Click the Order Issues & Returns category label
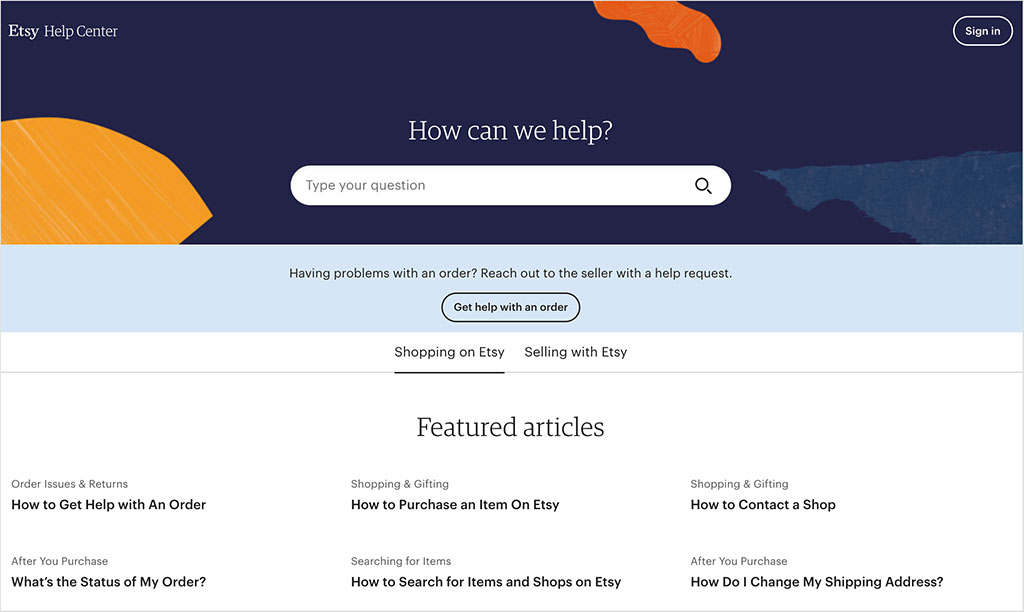 point(69,484)
